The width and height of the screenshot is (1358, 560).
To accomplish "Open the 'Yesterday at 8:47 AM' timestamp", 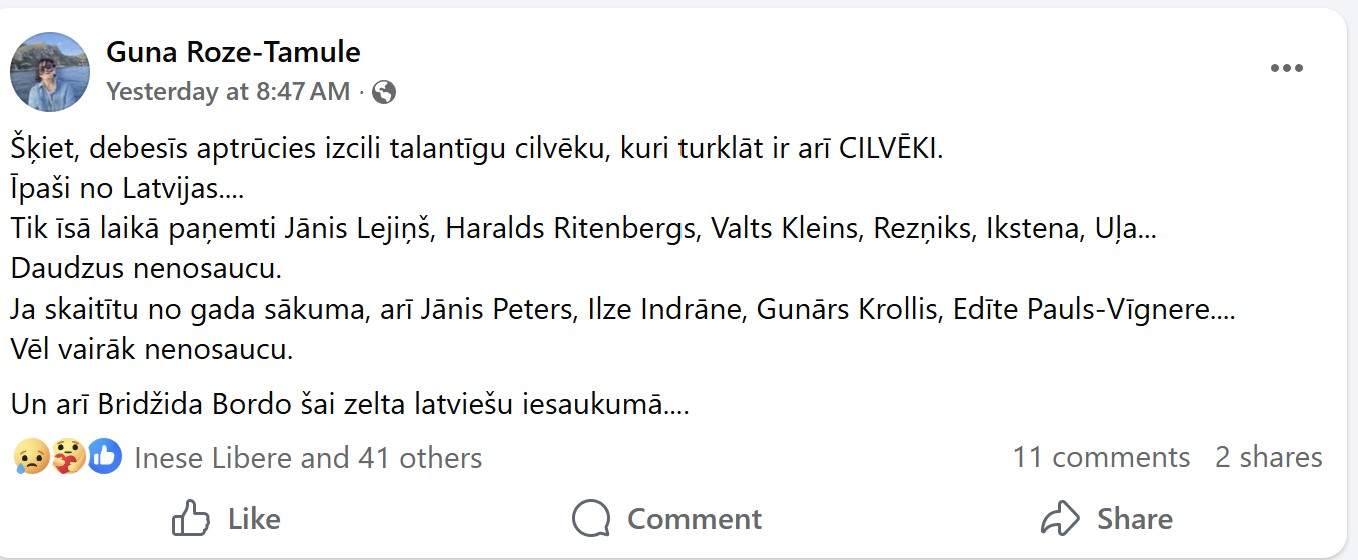I will coord(228,92).
